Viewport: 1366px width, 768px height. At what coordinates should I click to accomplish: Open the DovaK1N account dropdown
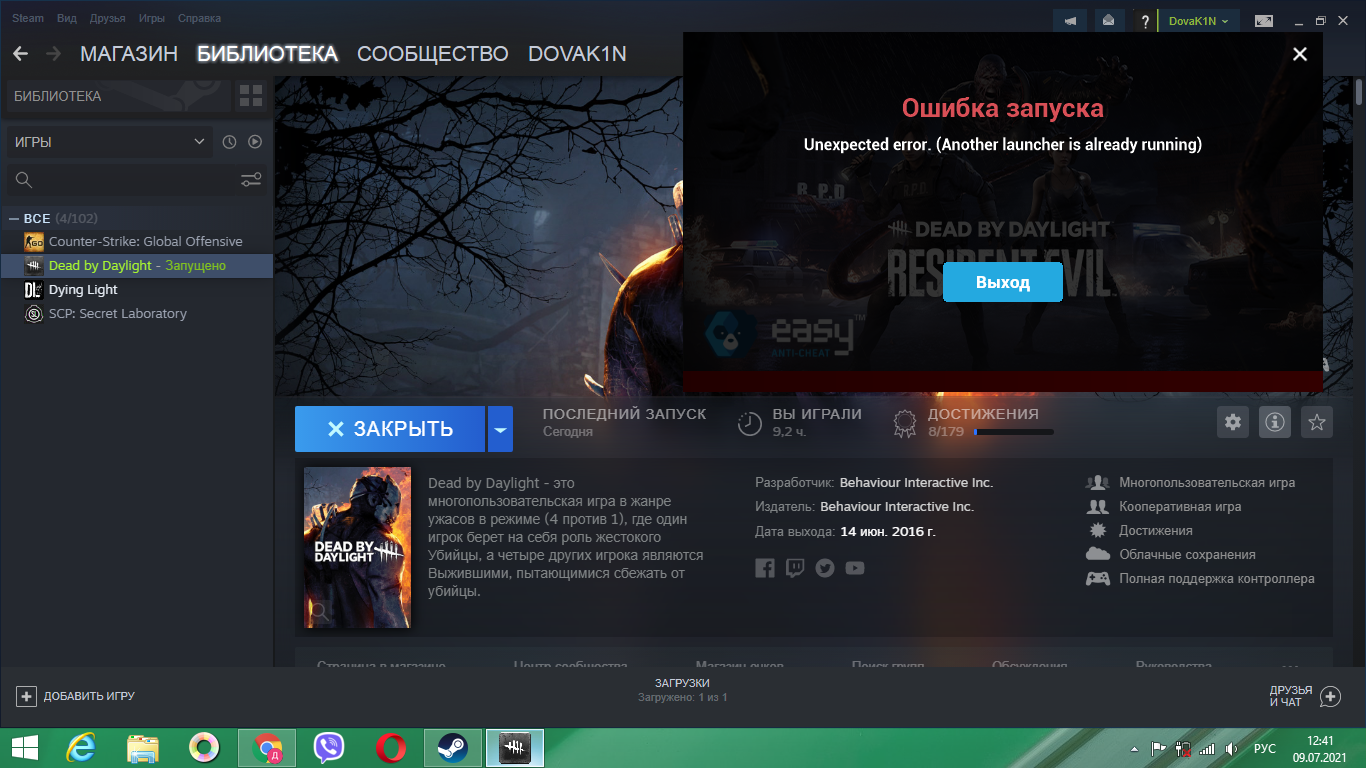[1199, 21]
